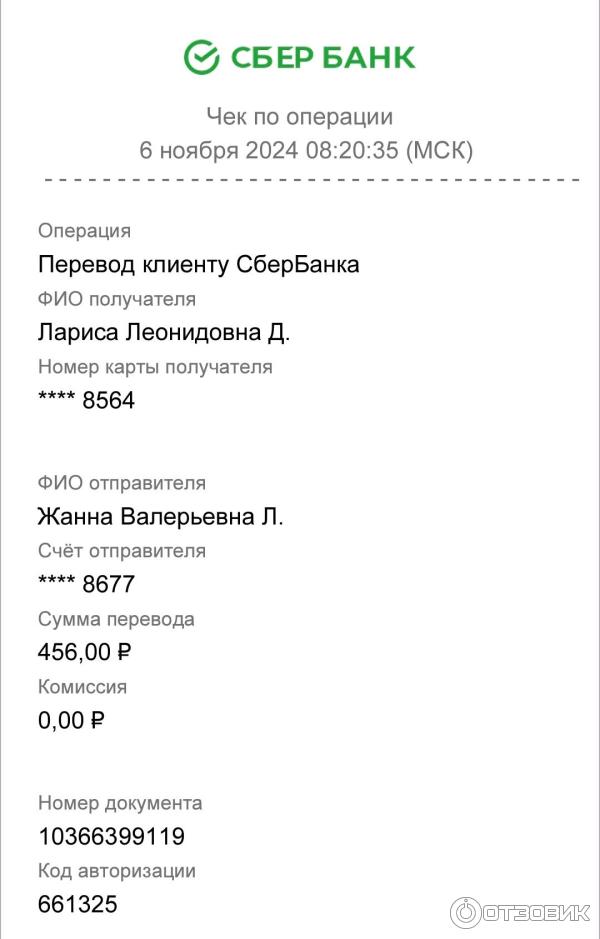The image size is (600, 939).
Task: Select the transfer amount 456,00 ₽
Action: [85, 653]
